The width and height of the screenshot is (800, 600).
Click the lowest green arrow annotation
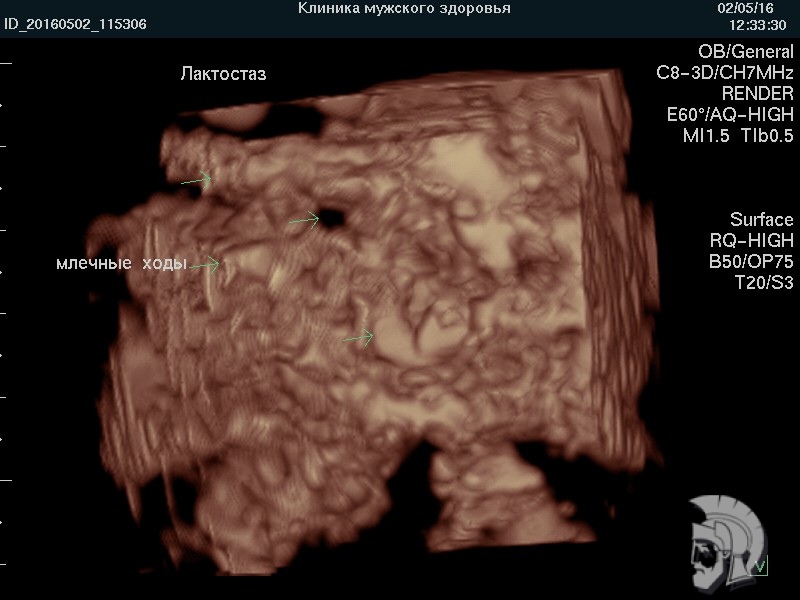pos(358,338)
